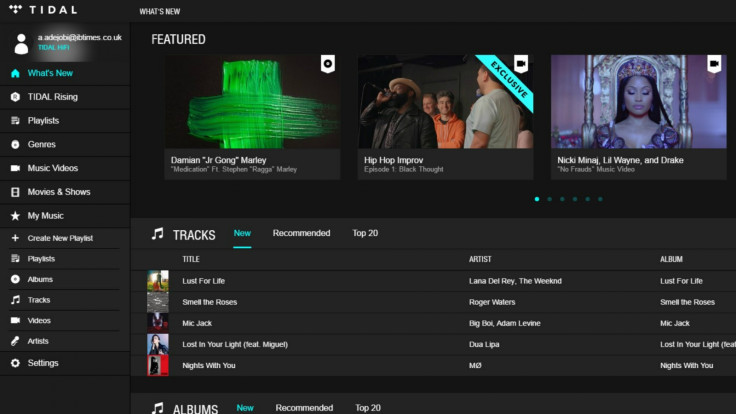Select the Top 20 tab under ALBUMS

tap(368, 408)
